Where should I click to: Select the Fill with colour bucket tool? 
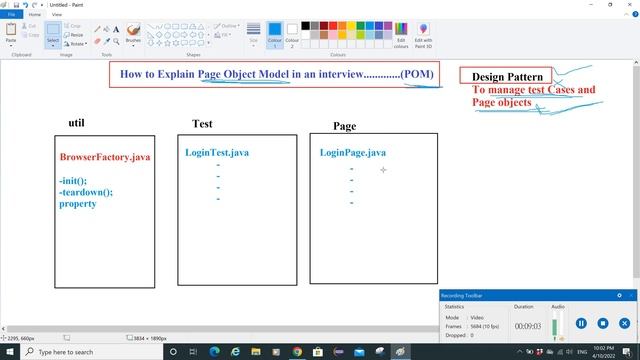107,29
